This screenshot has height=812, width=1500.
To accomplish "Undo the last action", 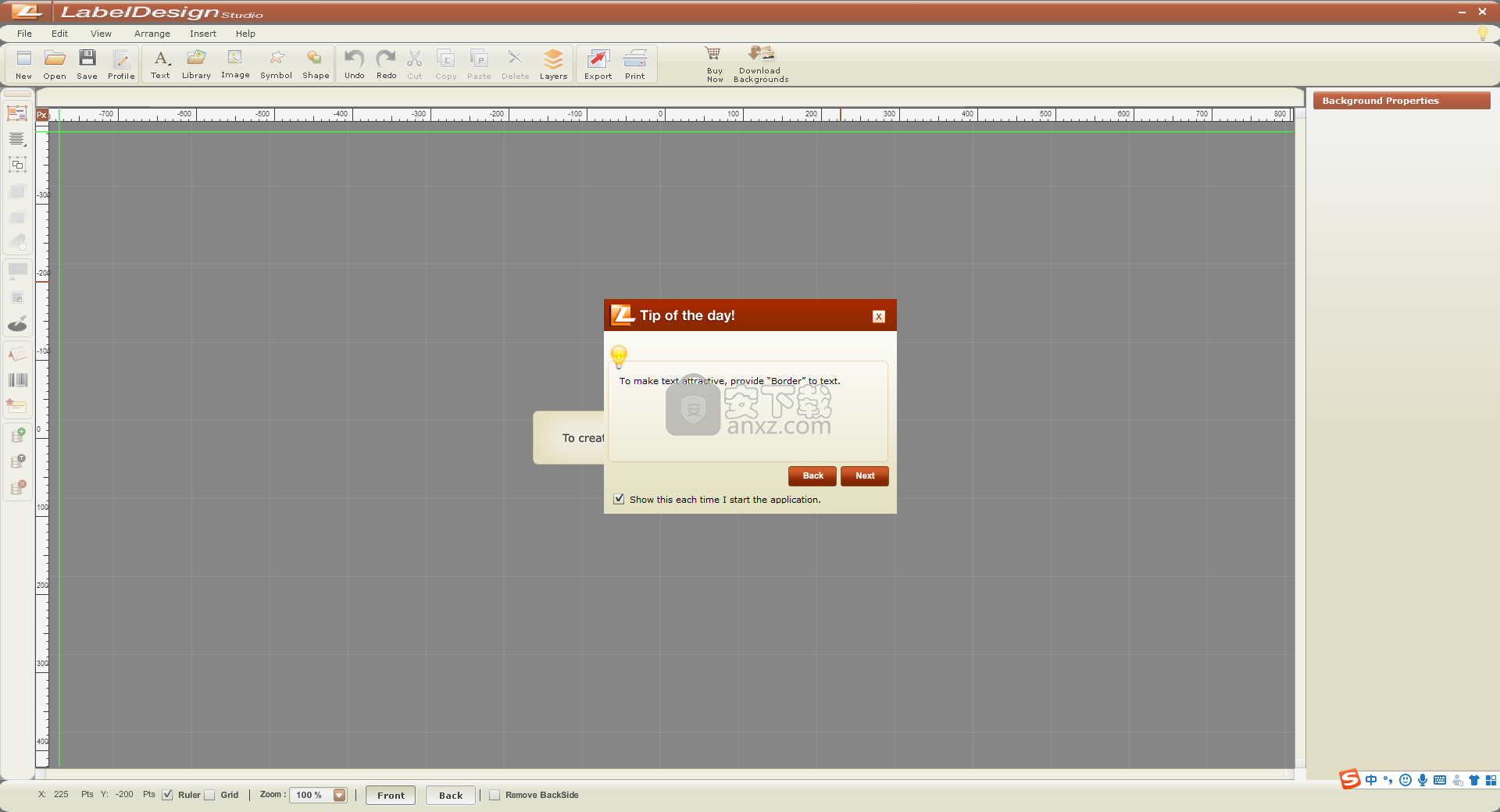I will (x=355, y=64).
